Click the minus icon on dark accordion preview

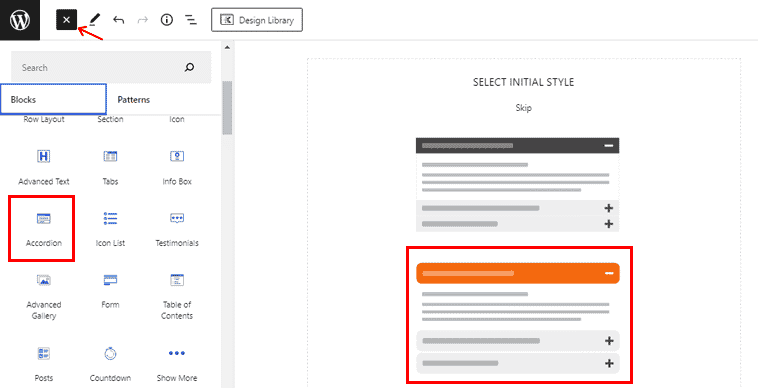tap(609, 145)
